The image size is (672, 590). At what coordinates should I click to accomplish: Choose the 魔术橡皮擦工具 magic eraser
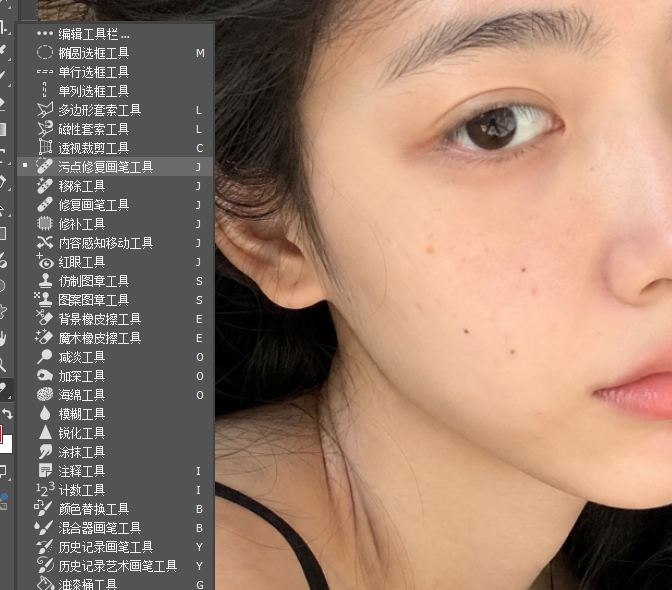point(115,338)
